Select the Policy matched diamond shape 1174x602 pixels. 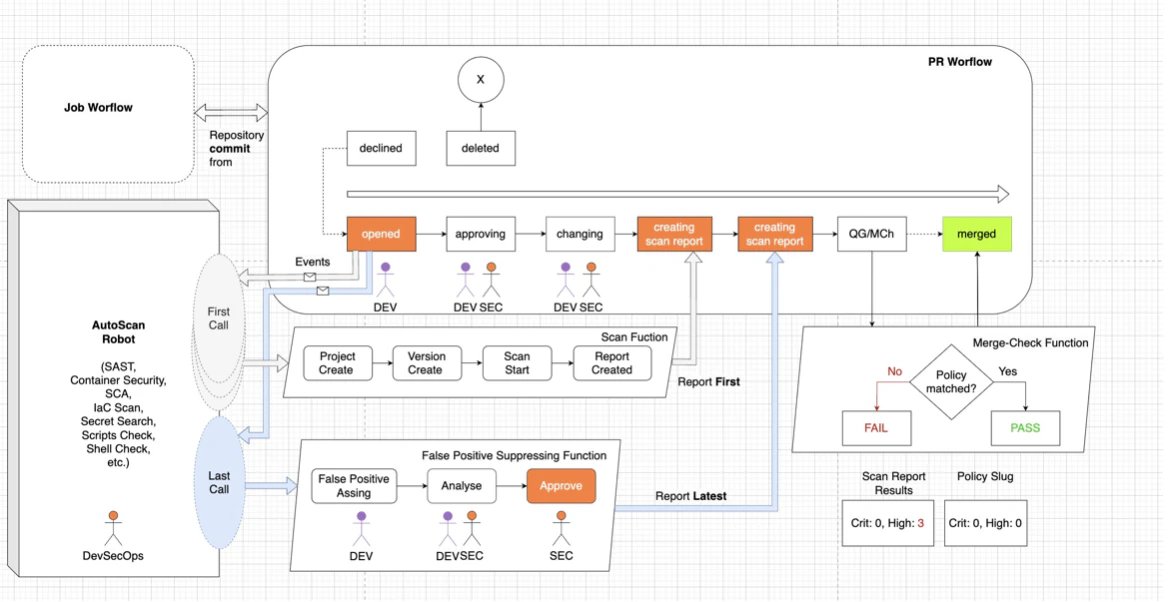coord(951,382)
